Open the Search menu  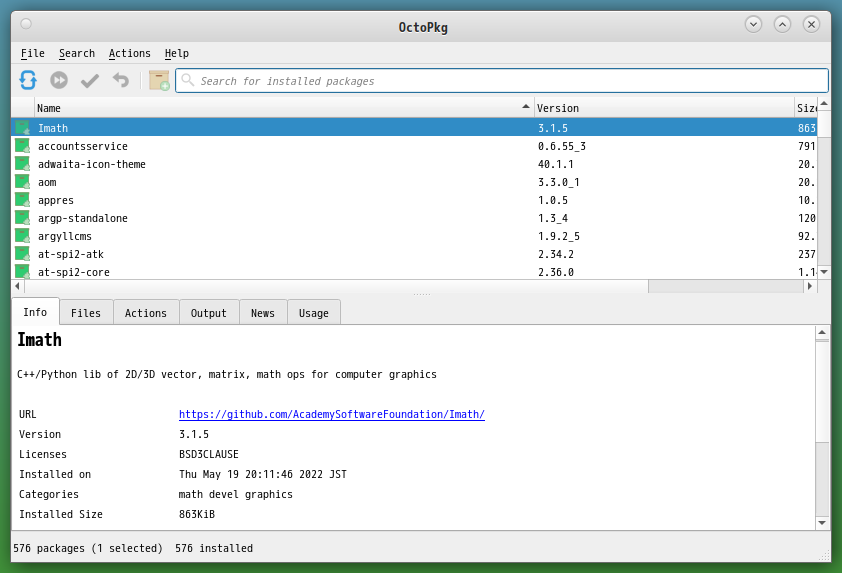[x=77, y=53]
